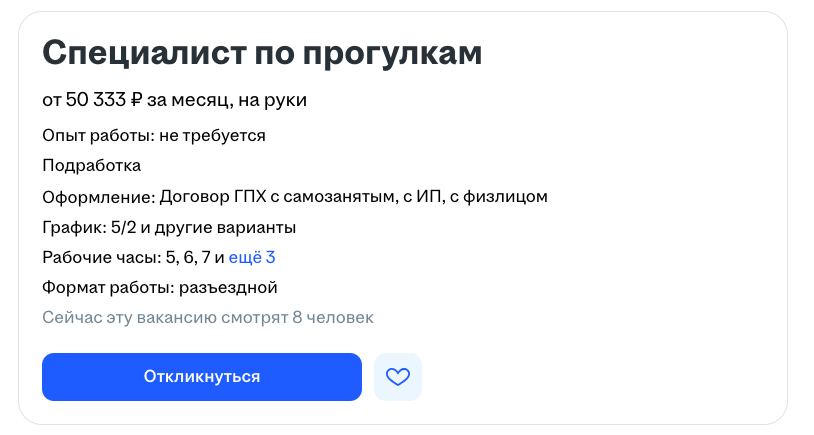Select the "за месяц, на руки" text
Screen dimensions: 814x435
[x=227, y=100]
